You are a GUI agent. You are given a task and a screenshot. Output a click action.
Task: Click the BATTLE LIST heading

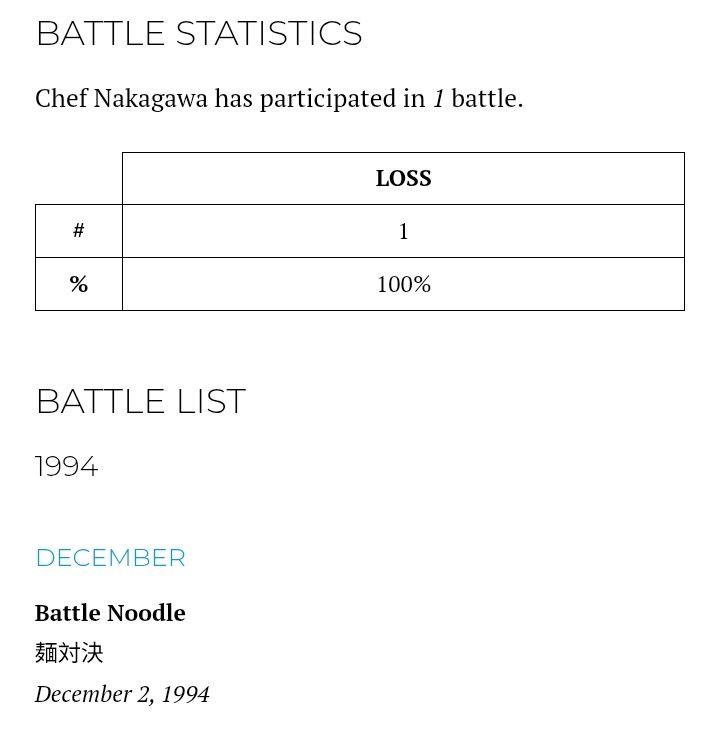pos(140,402)
